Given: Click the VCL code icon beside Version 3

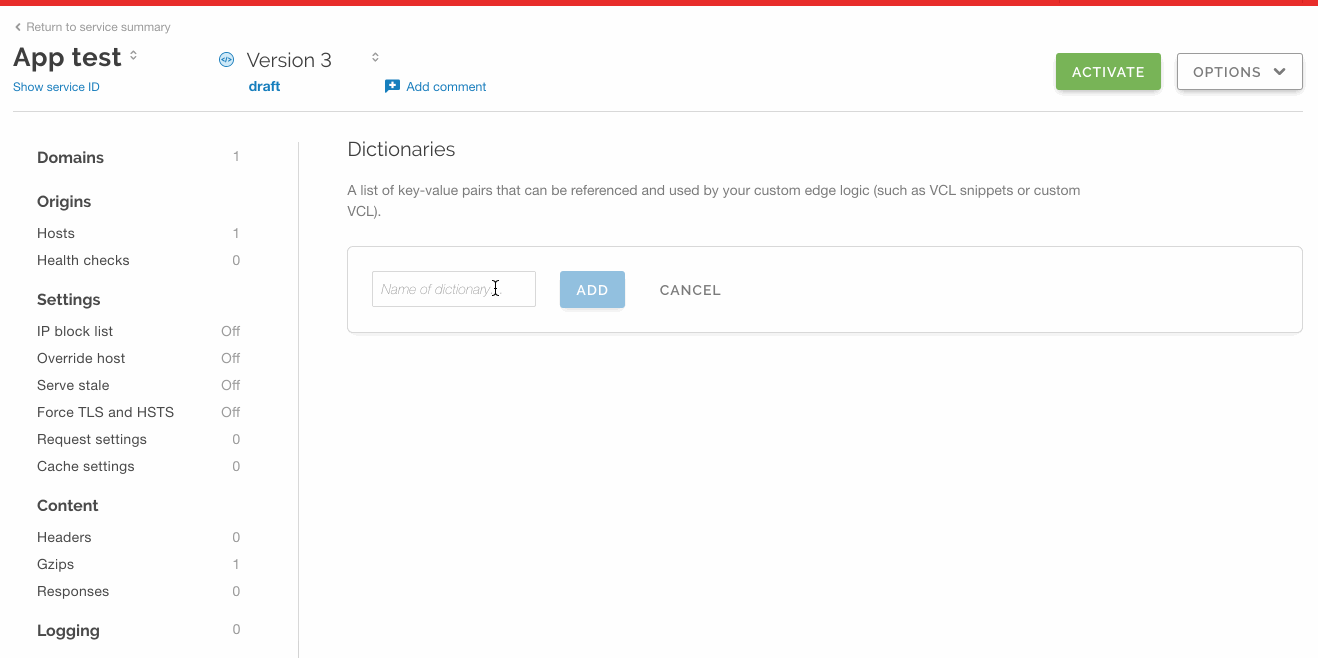Looking at the screenshot, I should click(226, 60).
